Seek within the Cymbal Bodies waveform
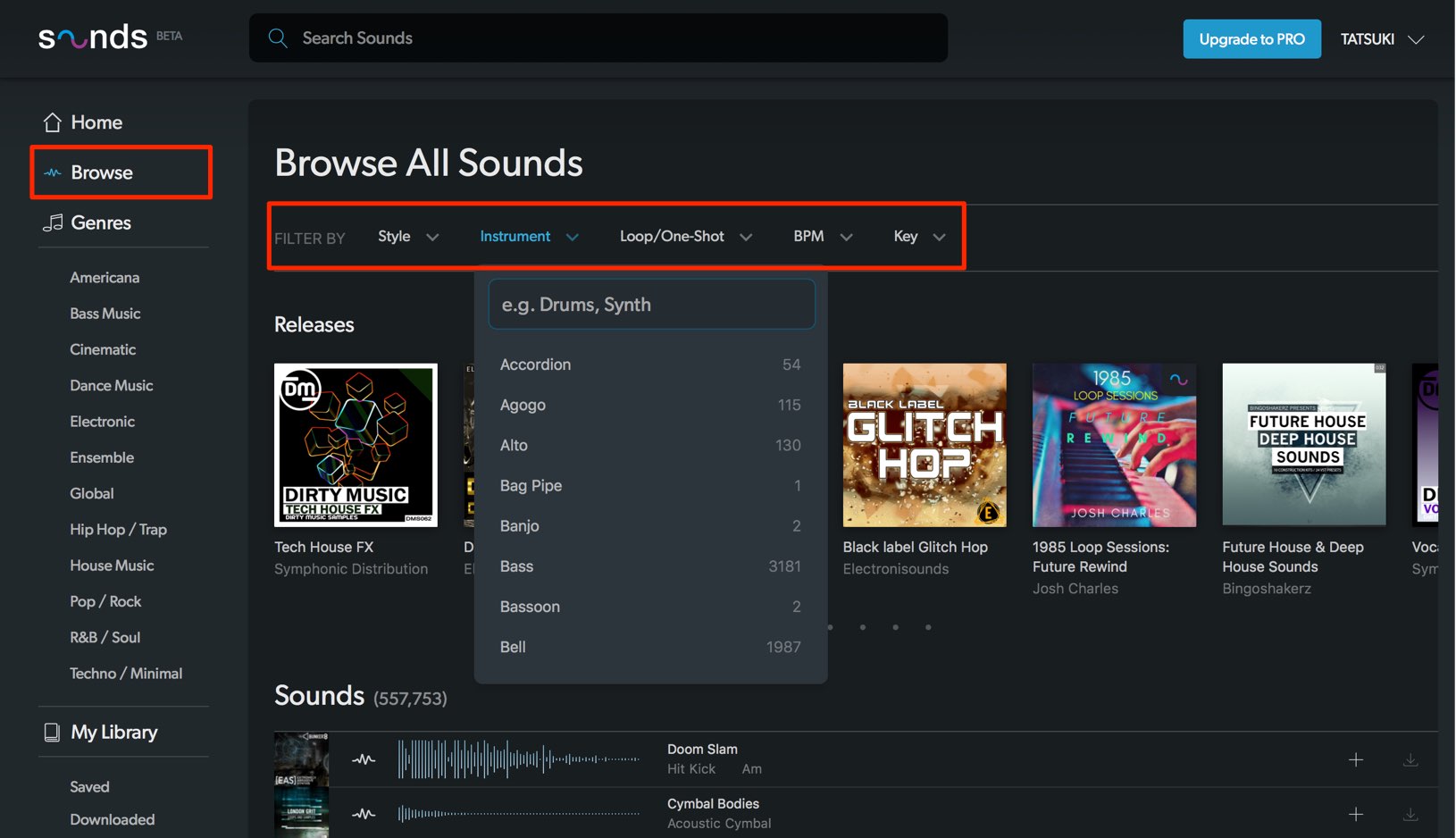This screenshot has height=838, width=1456. coord(519,814)
